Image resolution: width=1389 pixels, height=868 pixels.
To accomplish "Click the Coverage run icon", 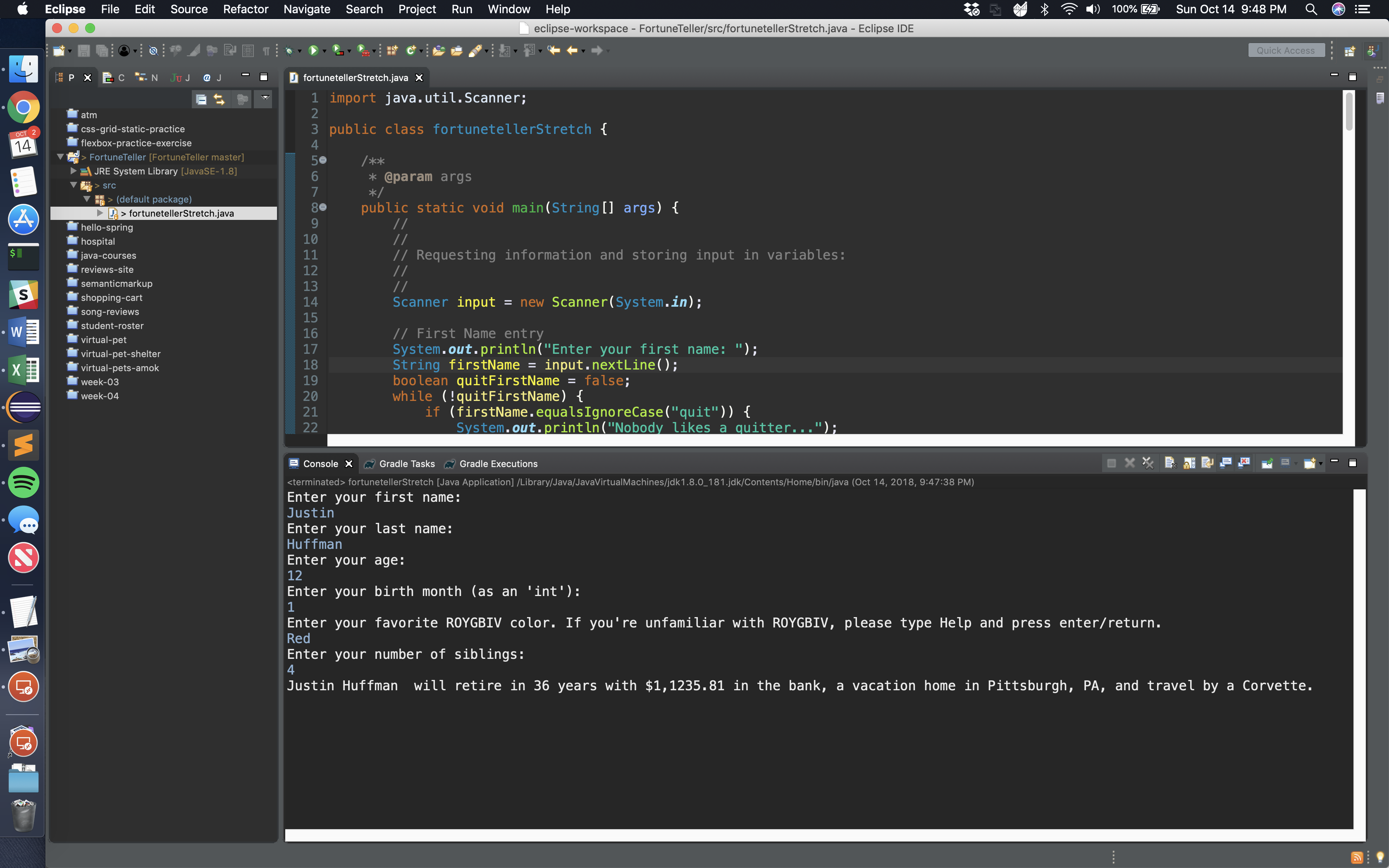I will click(x=338, y=50).
